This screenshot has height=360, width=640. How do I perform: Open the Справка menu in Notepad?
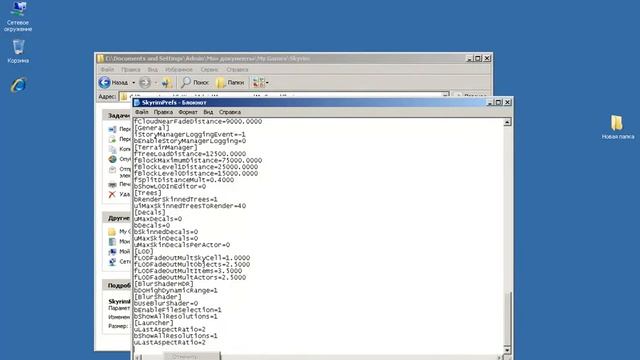(230, 112)
